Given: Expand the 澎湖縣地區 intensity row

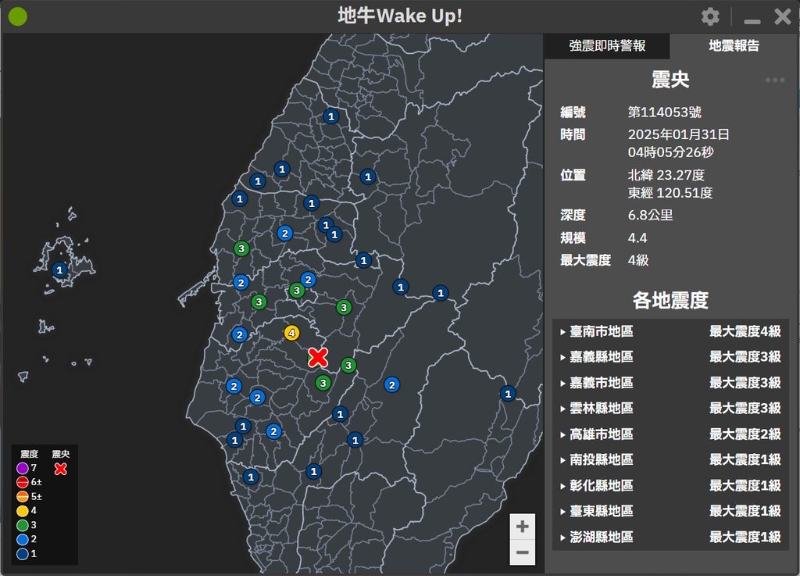Looking at the screenshot, I should coord(670,537).
